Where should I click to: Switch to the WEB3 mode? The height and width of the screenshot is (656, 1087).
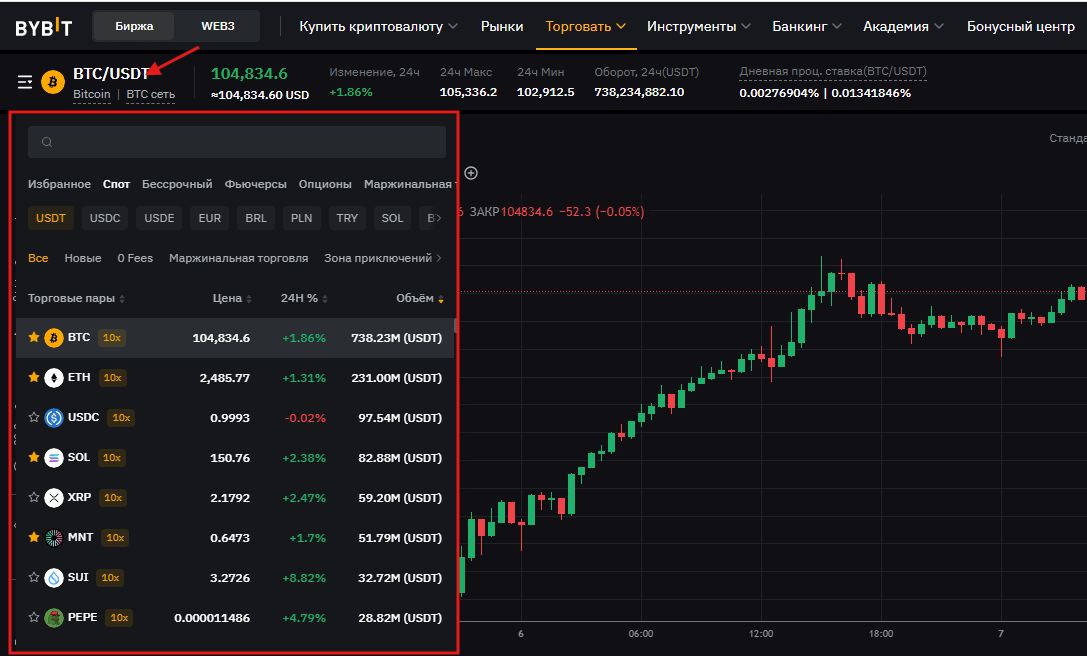pyautogui.click(x=217, y=26)
